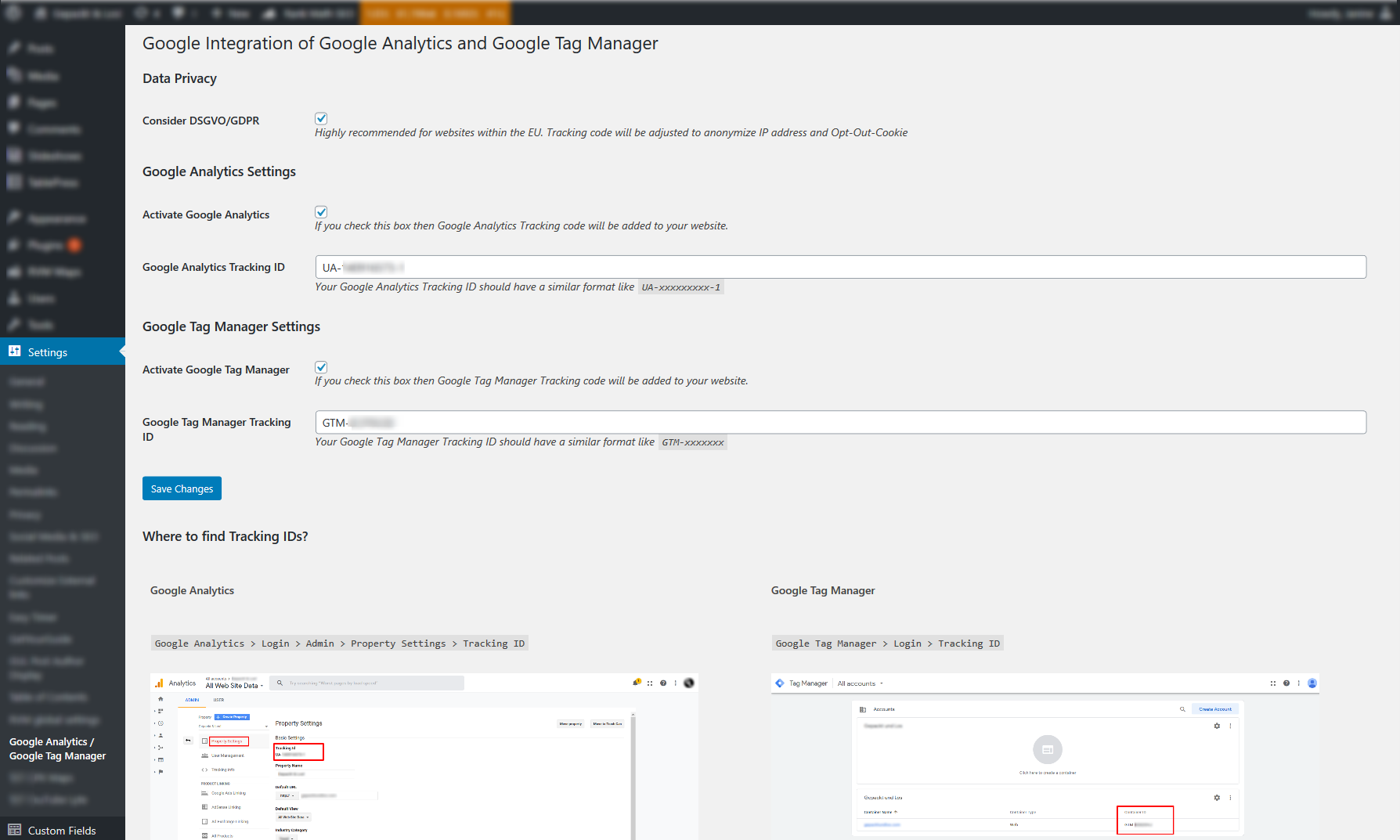Toggle the Activate Google Tag Manager checkbox

coord(321,367)
